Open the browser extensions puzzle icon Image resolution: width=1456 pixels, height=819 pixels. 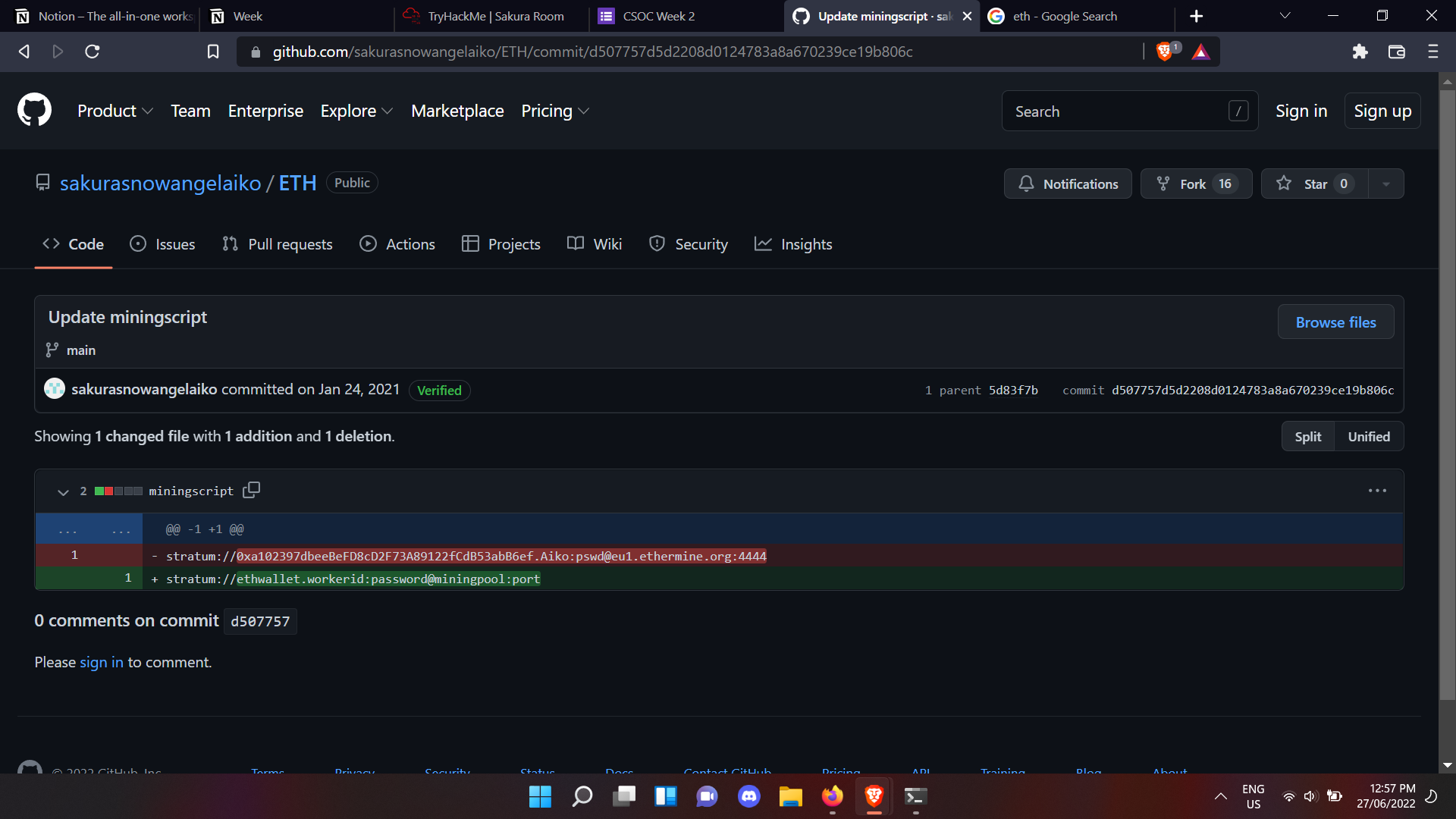pos(1360,52)
